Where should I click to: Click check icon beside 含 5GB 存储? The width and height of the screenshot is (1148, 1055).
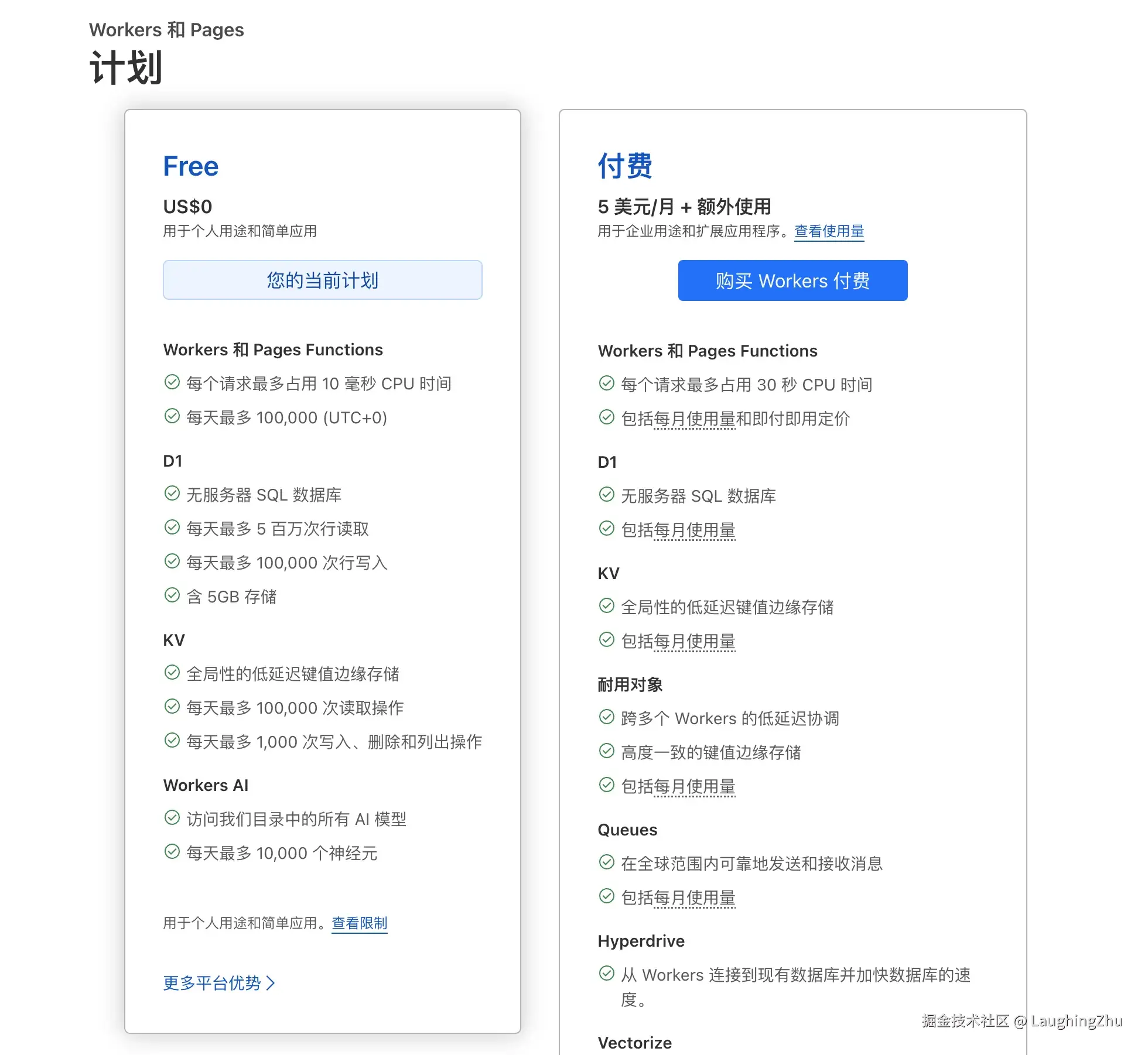pos(172,595)
